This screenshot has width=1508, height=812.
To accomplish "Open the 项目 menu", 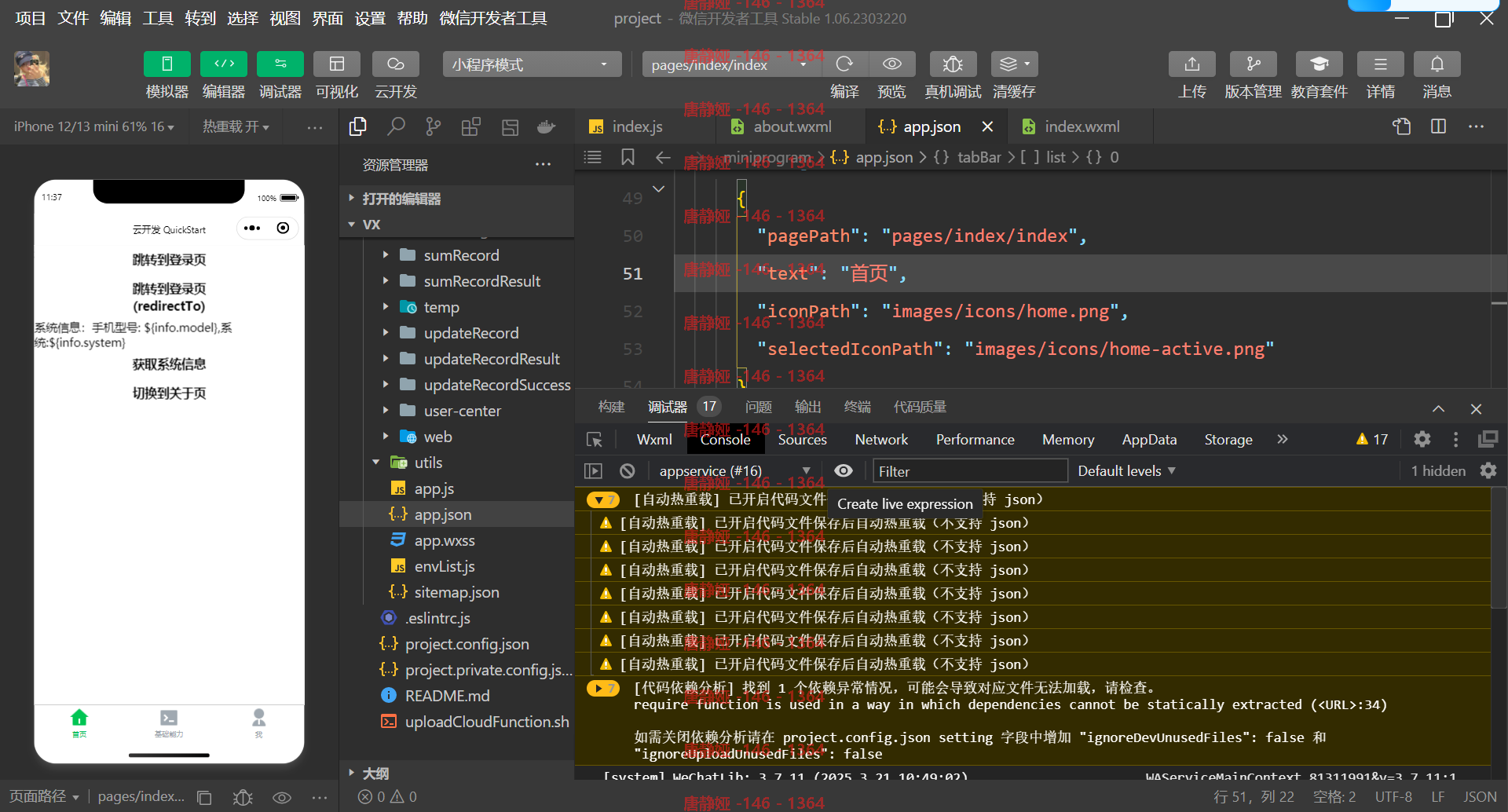I will click(31, 18).
